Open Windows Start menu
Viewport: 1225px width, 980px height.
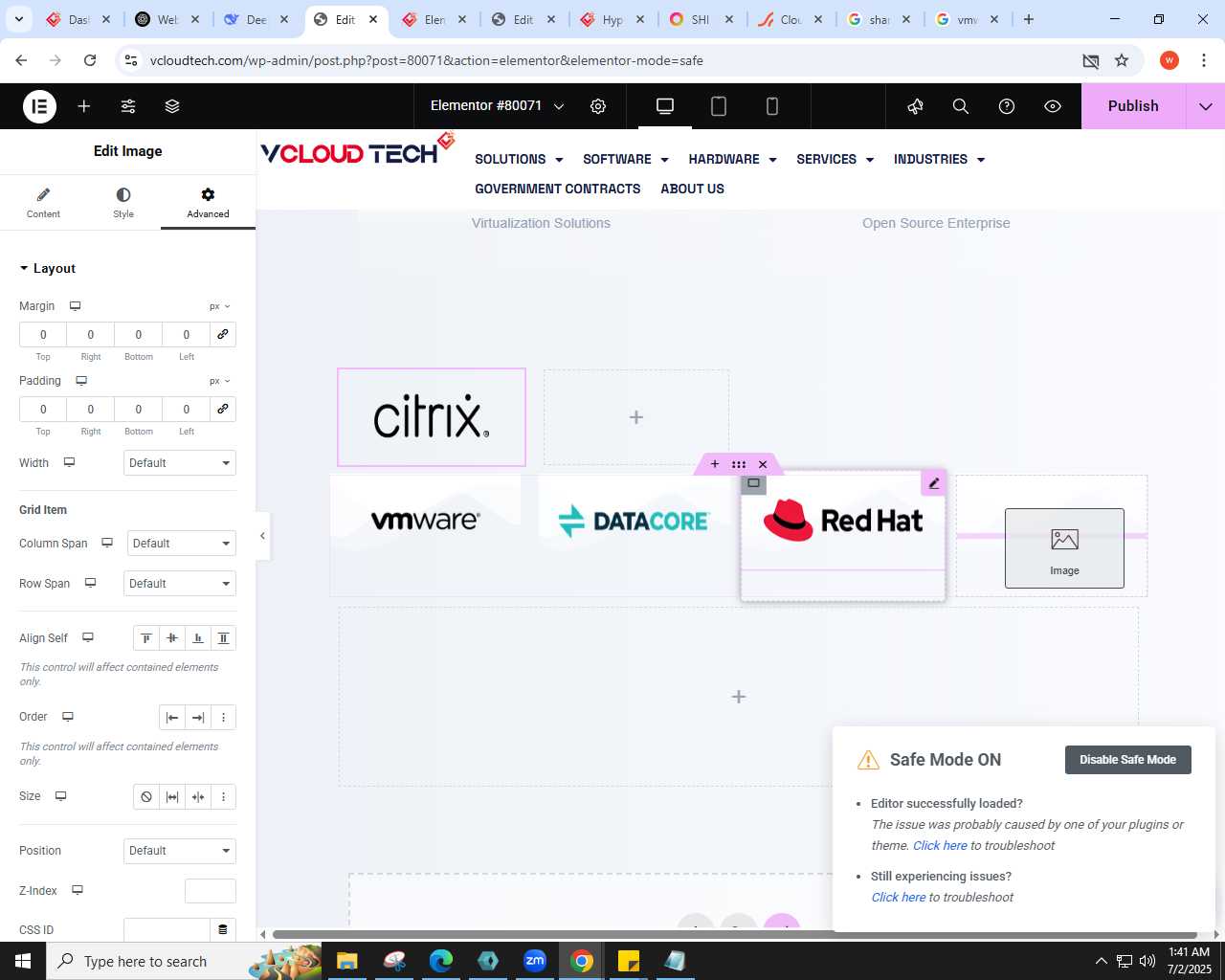(23, 961)
